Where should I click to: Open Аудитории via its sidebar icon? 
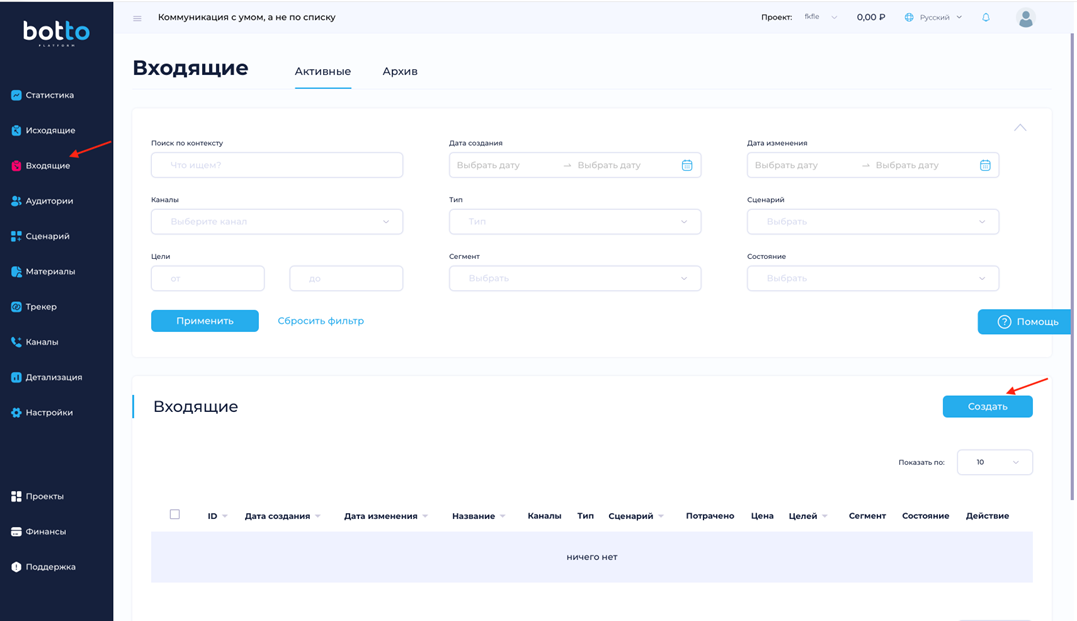[x=16, y=201]
